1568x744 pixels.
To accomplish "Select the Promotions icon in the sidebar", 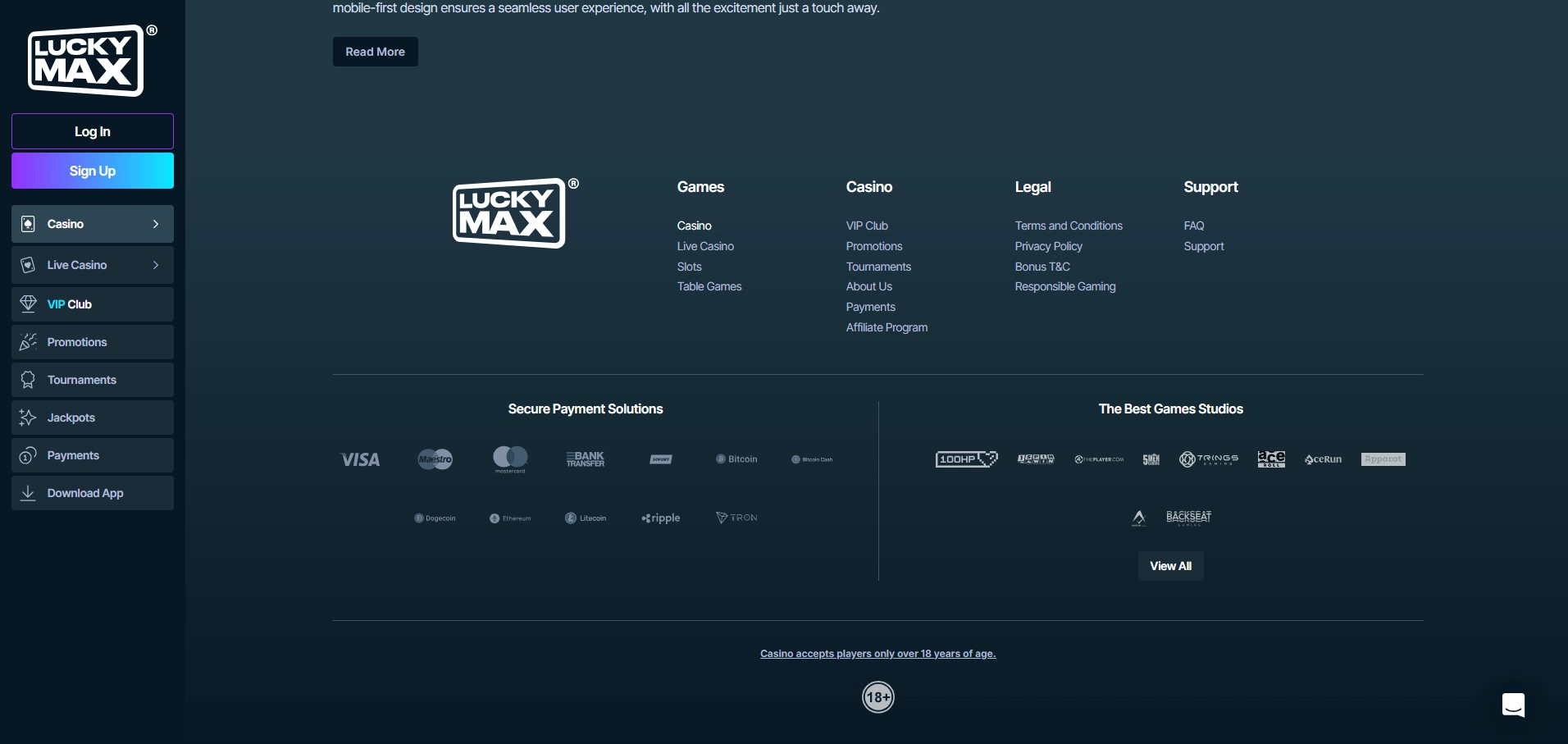I will click(x=29, y=341).
